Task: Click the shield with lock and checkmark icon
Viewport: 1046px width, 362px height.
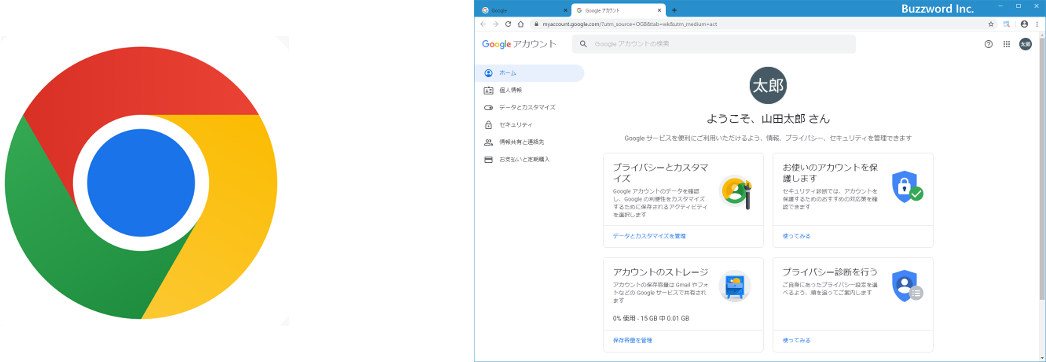Action: coord(907,187)
